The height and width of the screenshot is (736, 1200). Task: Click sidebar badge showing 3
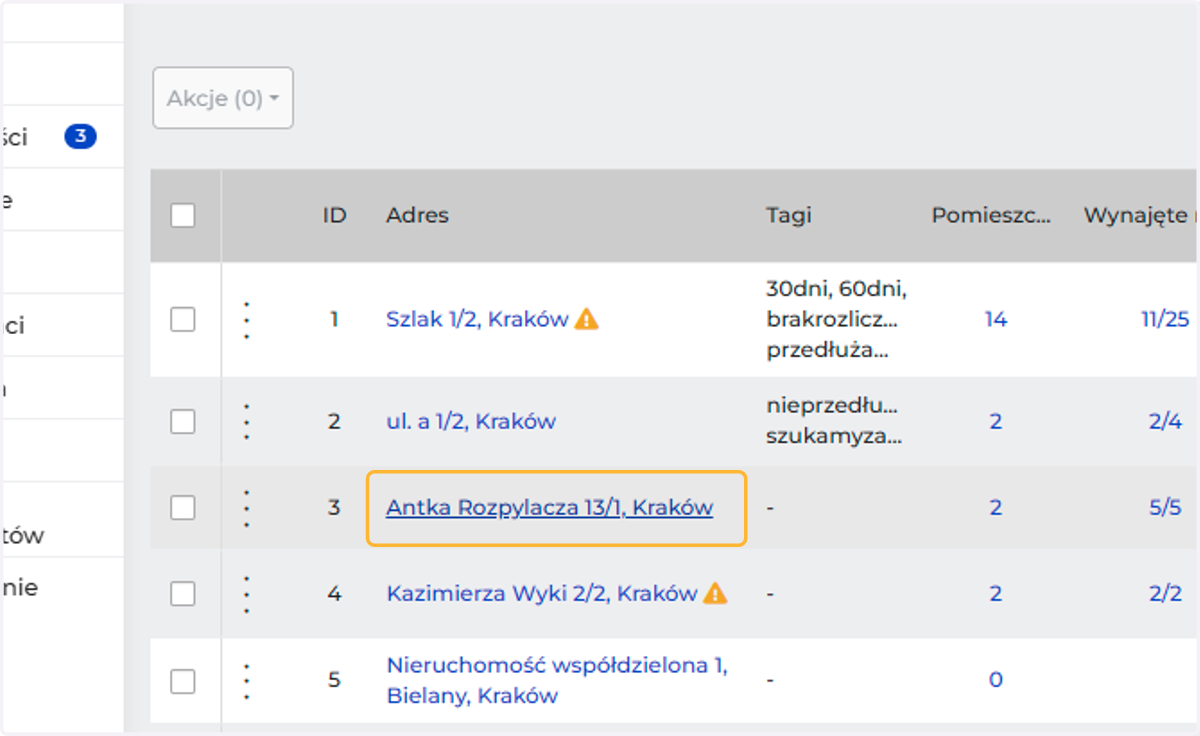(80, 136)
